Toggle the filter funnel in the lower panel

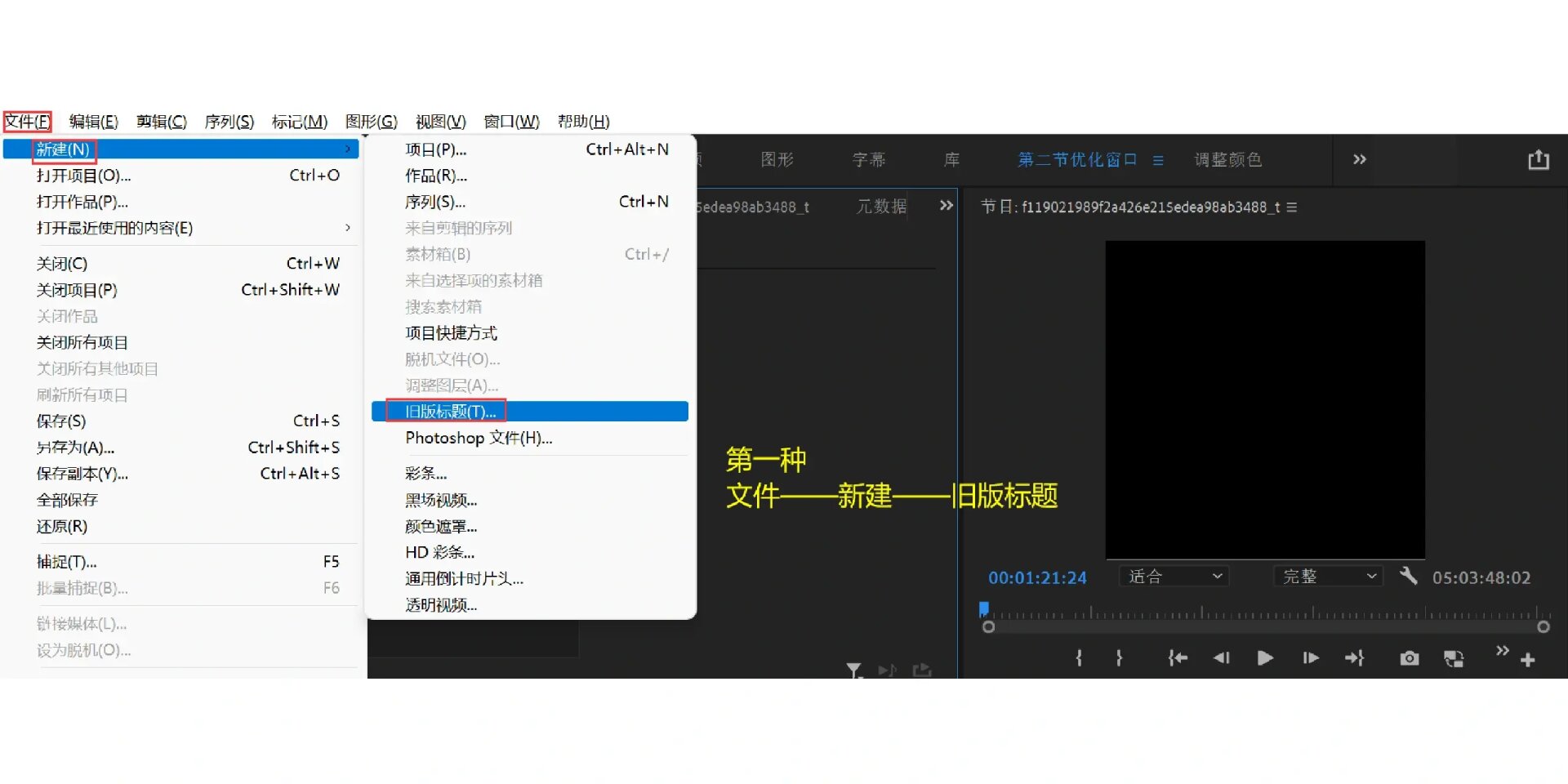(854, 670)
